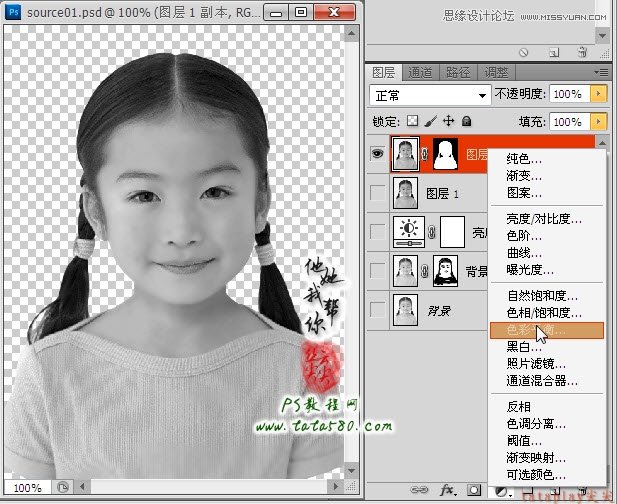The height and width of the screenshot is (504, 617).
Task: Click canvas horizontal scroll right arrow
Action: coord(335,487)
